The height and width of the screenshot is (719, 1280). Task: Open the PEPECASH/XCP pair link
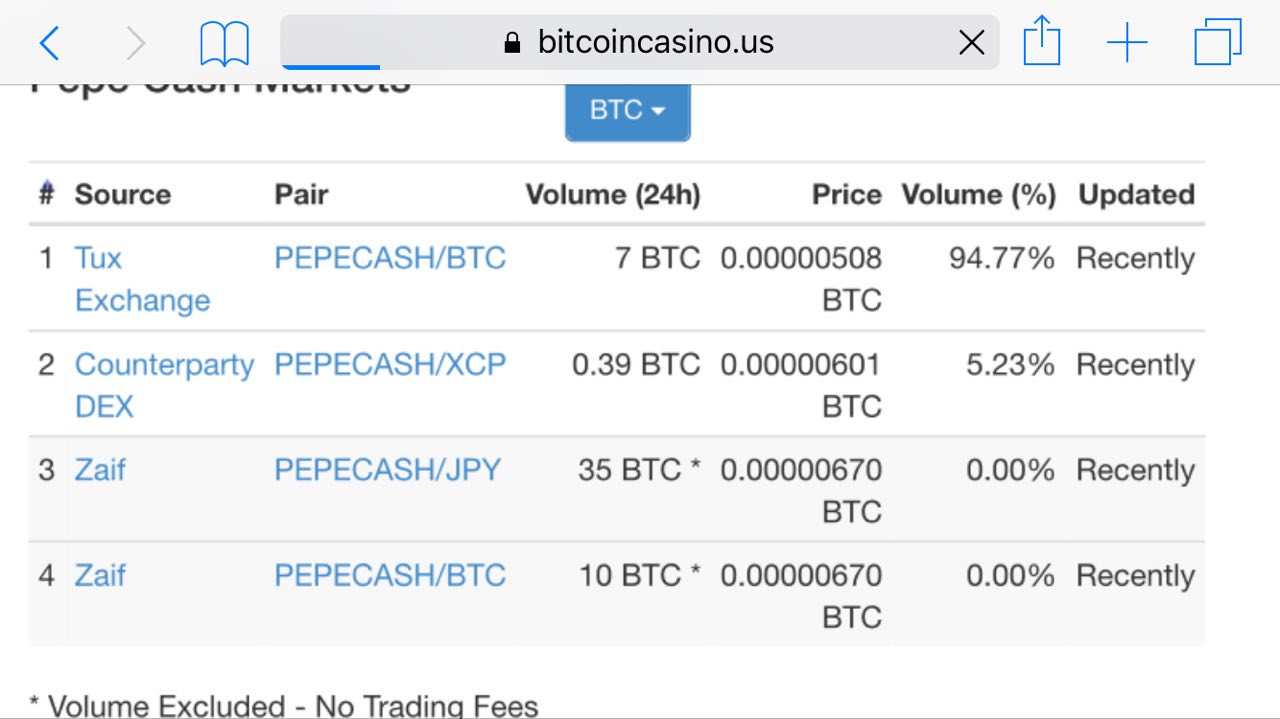(x=390, y=364)
